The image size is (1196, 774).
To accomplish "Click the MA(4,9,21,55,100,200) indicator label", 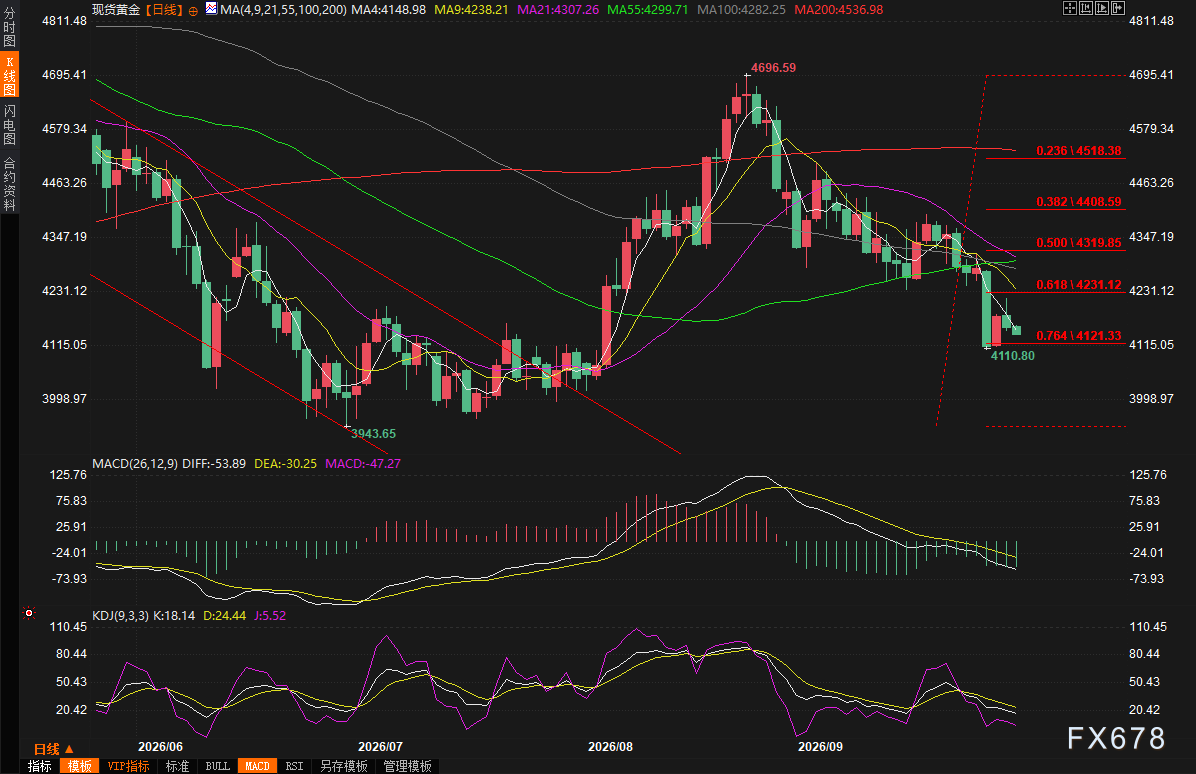I will point(283,10).
